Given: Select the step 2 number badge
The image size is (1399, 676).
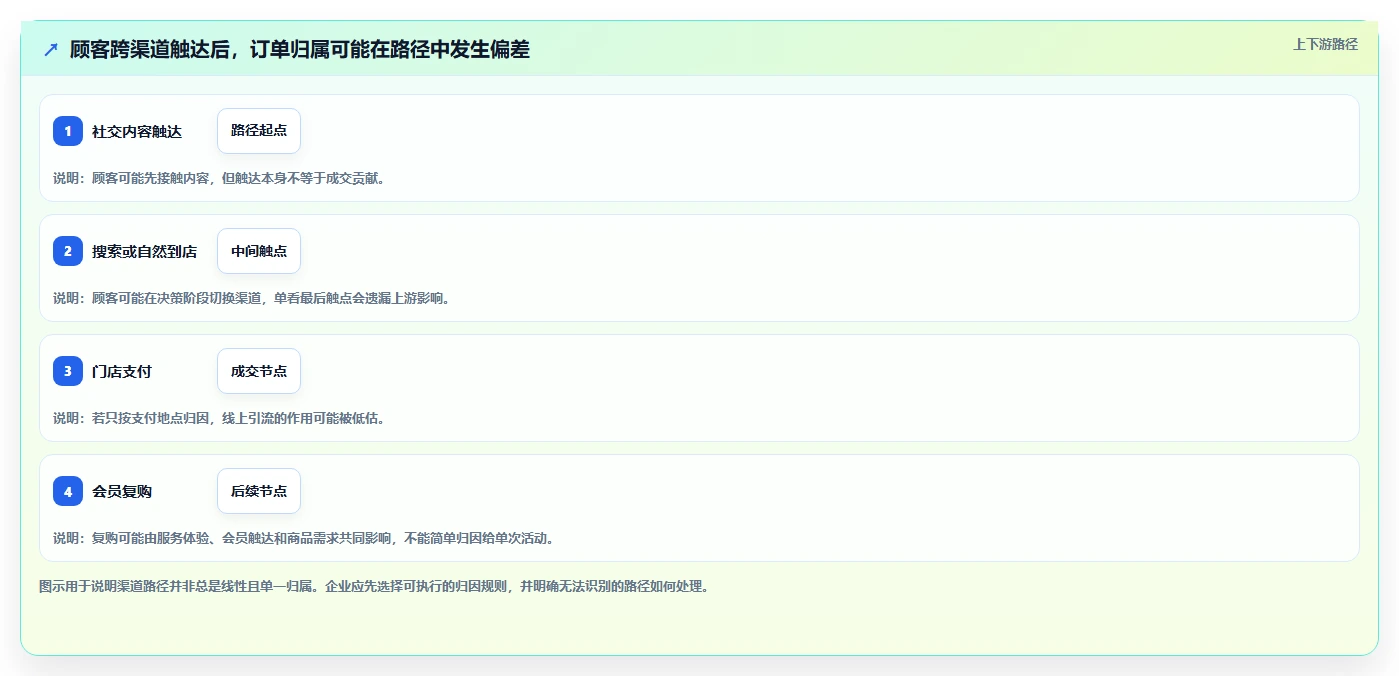Looking at the screenshot, I should tap(68, 251).
